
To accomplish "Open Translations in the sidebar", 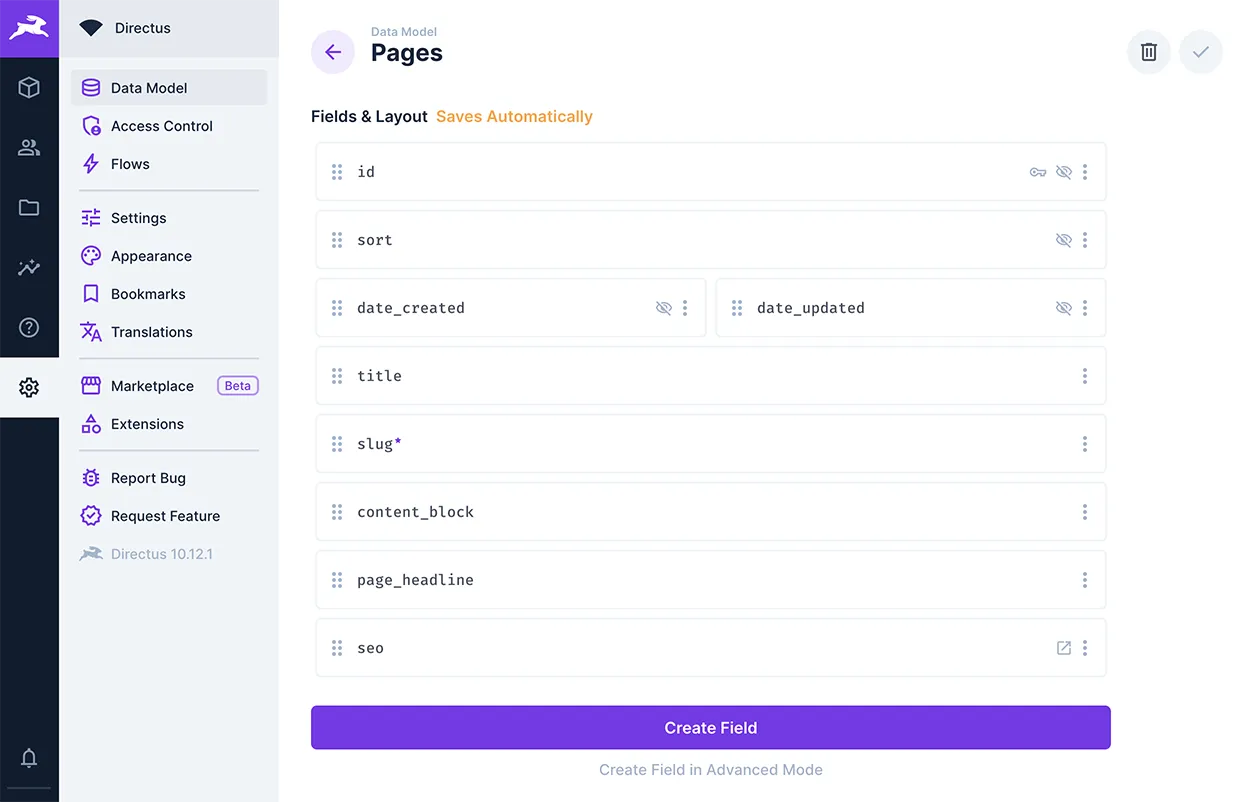I will [169, 332].
